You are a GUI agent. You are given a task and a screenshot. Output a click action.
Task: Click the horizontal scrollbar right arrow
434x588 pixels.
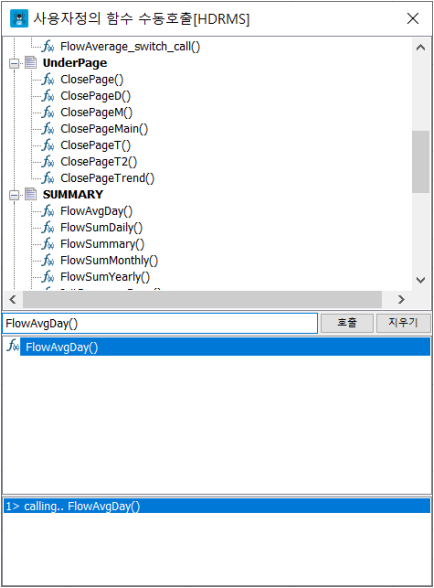click(401, 299)
